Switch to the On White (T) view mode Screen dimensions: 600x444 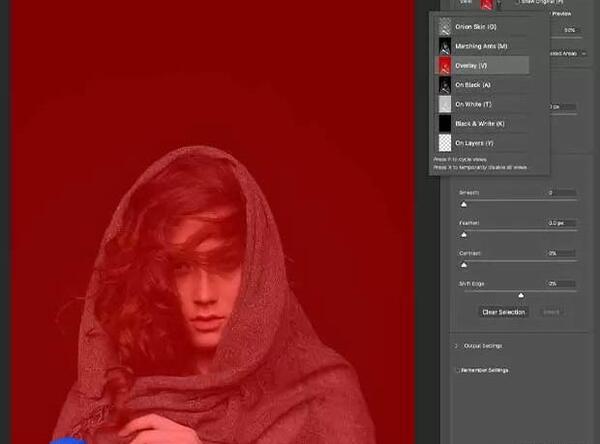pyautogui.click(x=482, y=104)
